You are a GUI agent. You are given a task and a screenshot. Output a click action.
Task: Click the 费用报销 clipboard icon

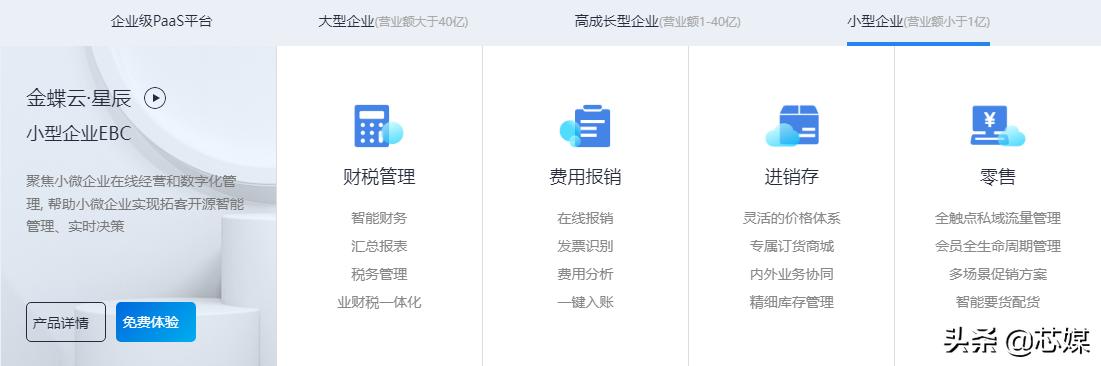point(585,126)
